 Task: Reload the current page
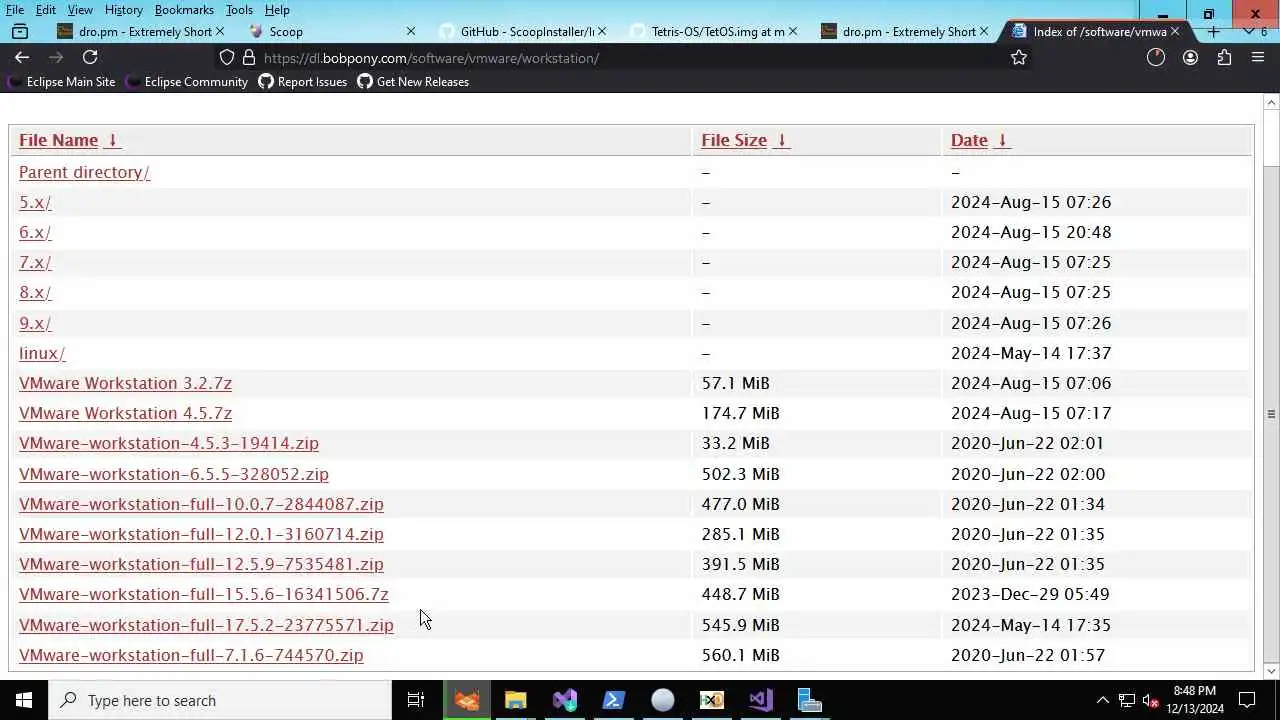click(90, 57)
